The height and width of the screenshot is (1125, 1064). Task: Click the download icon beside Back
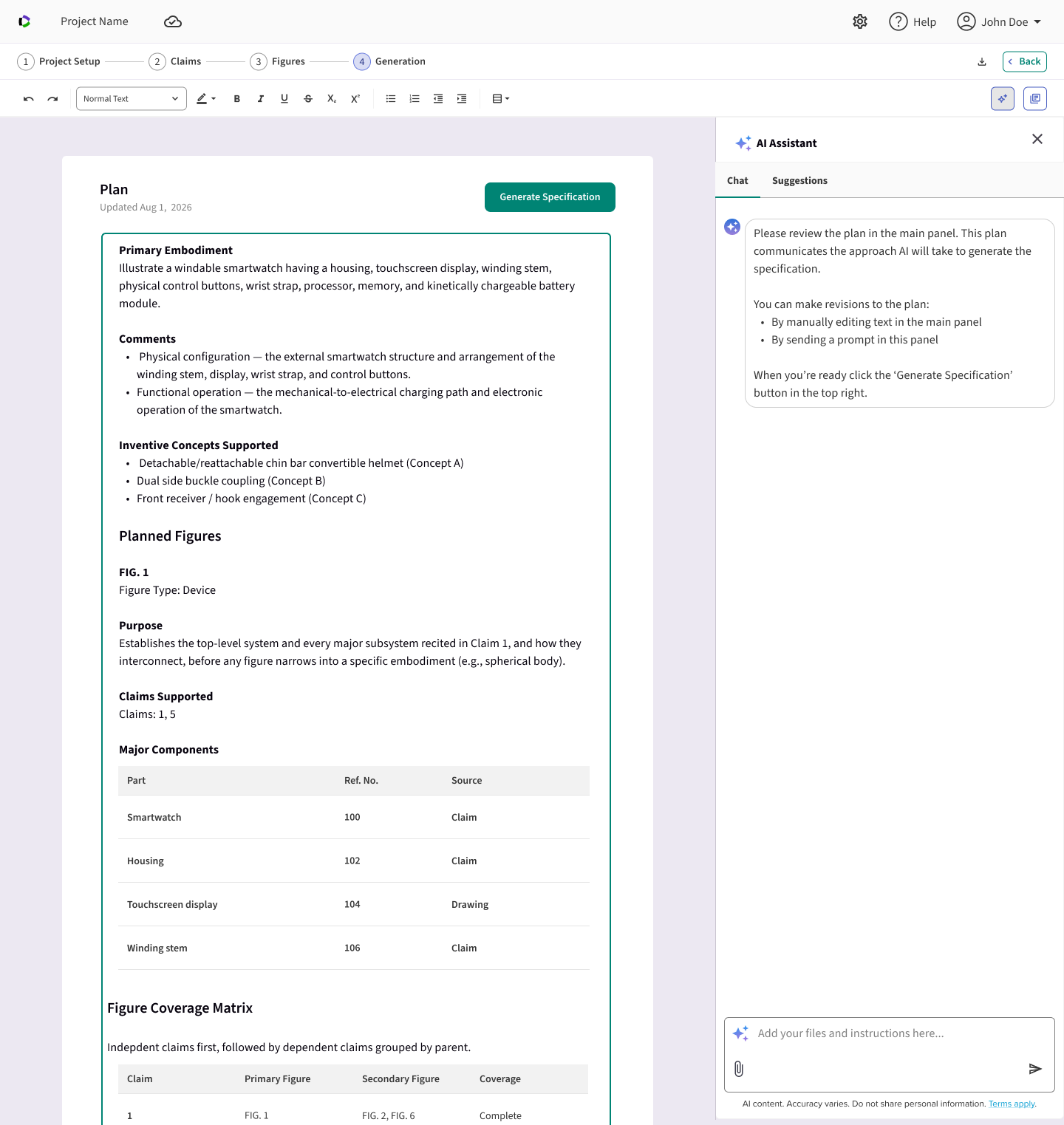coord(982,62)
